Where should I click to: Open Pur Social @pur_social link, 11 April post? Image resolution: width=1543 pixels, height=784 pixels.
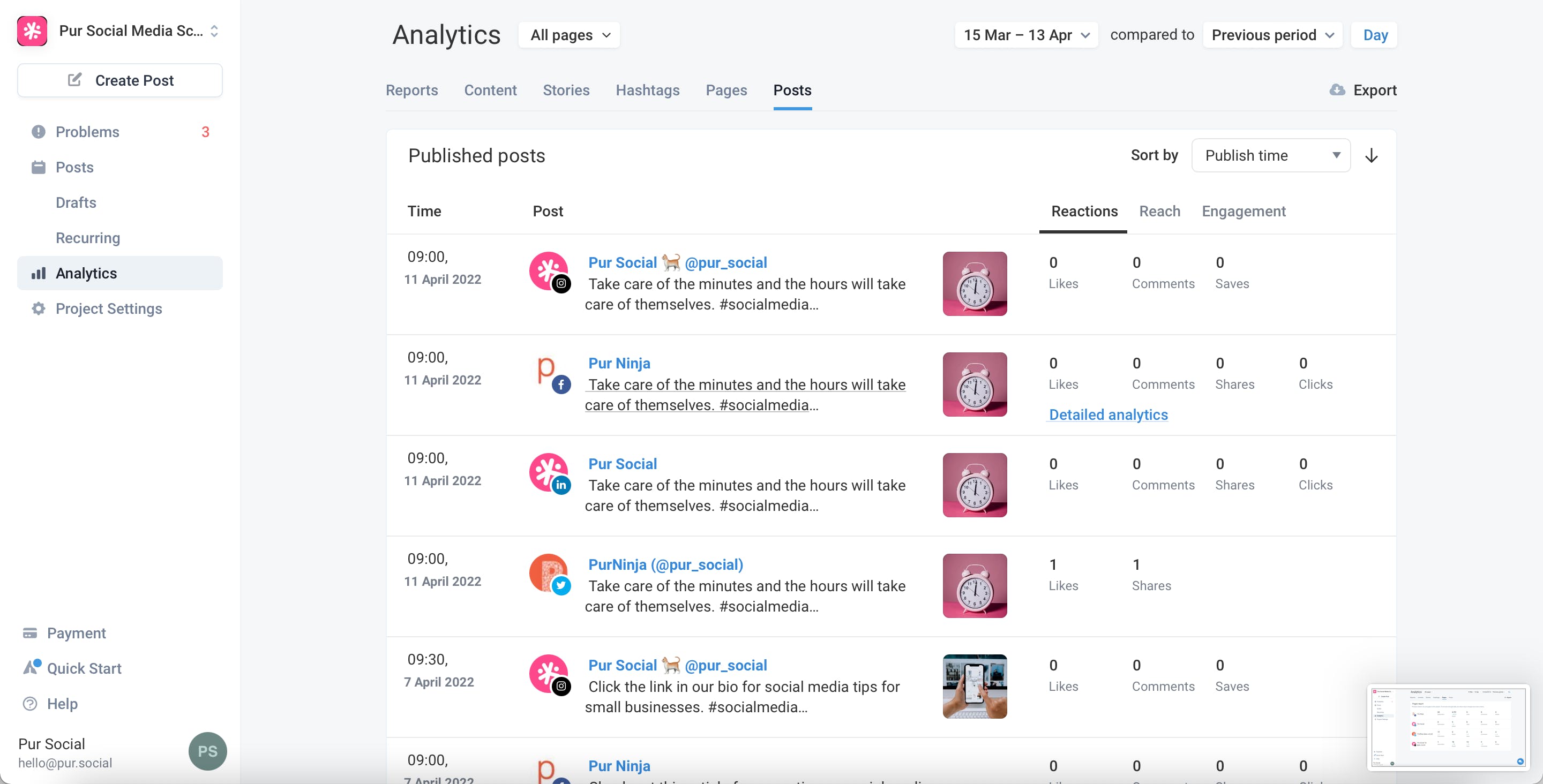[x=677, y=262]
